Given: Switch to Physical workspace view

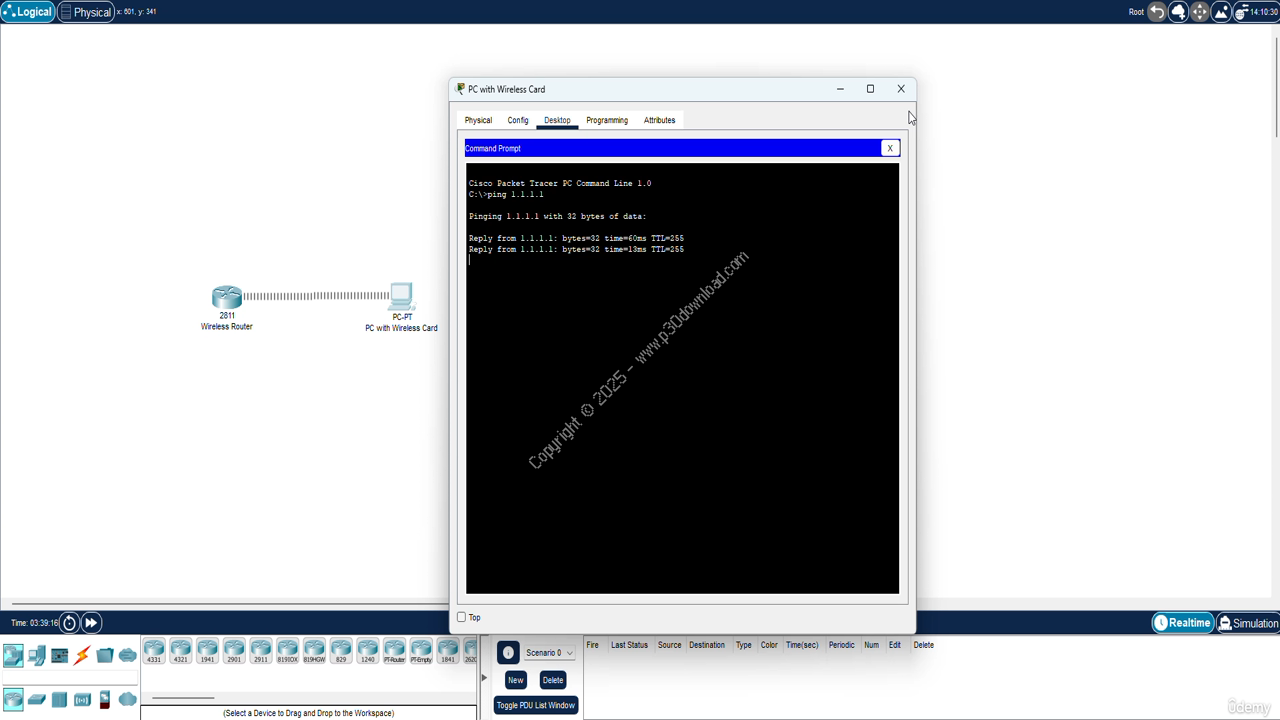Looking at the screenshot, I should (x=86, y=12).
